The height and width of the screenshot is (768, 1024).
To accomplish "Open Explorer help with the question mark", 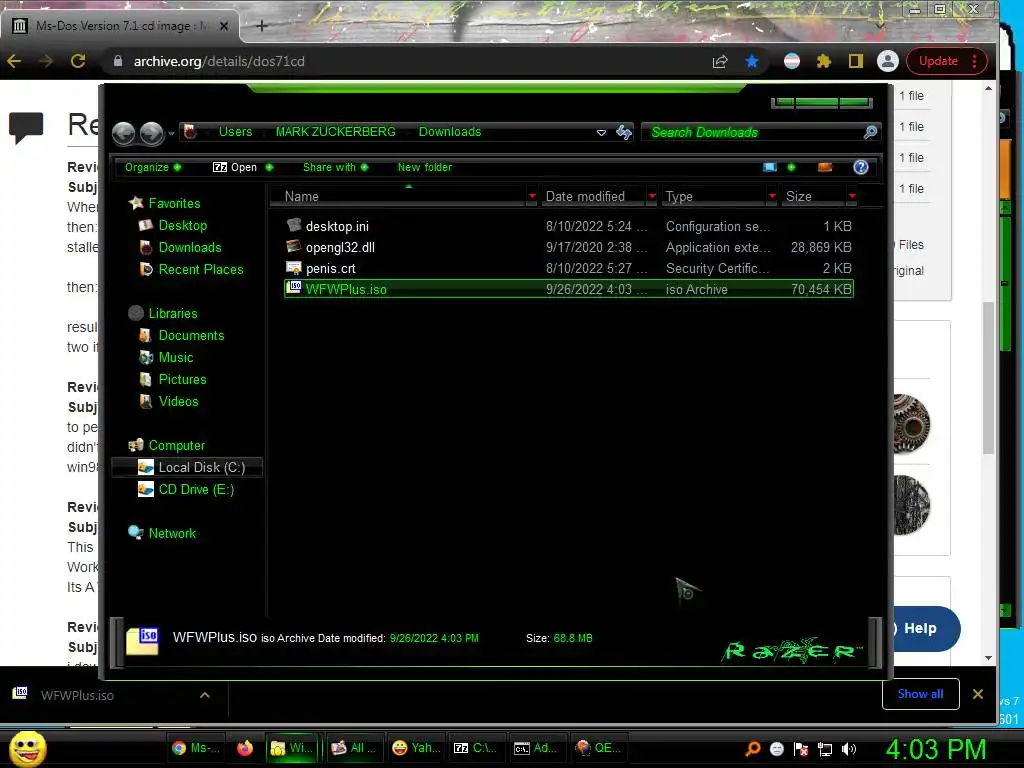I will coord(861,167).
